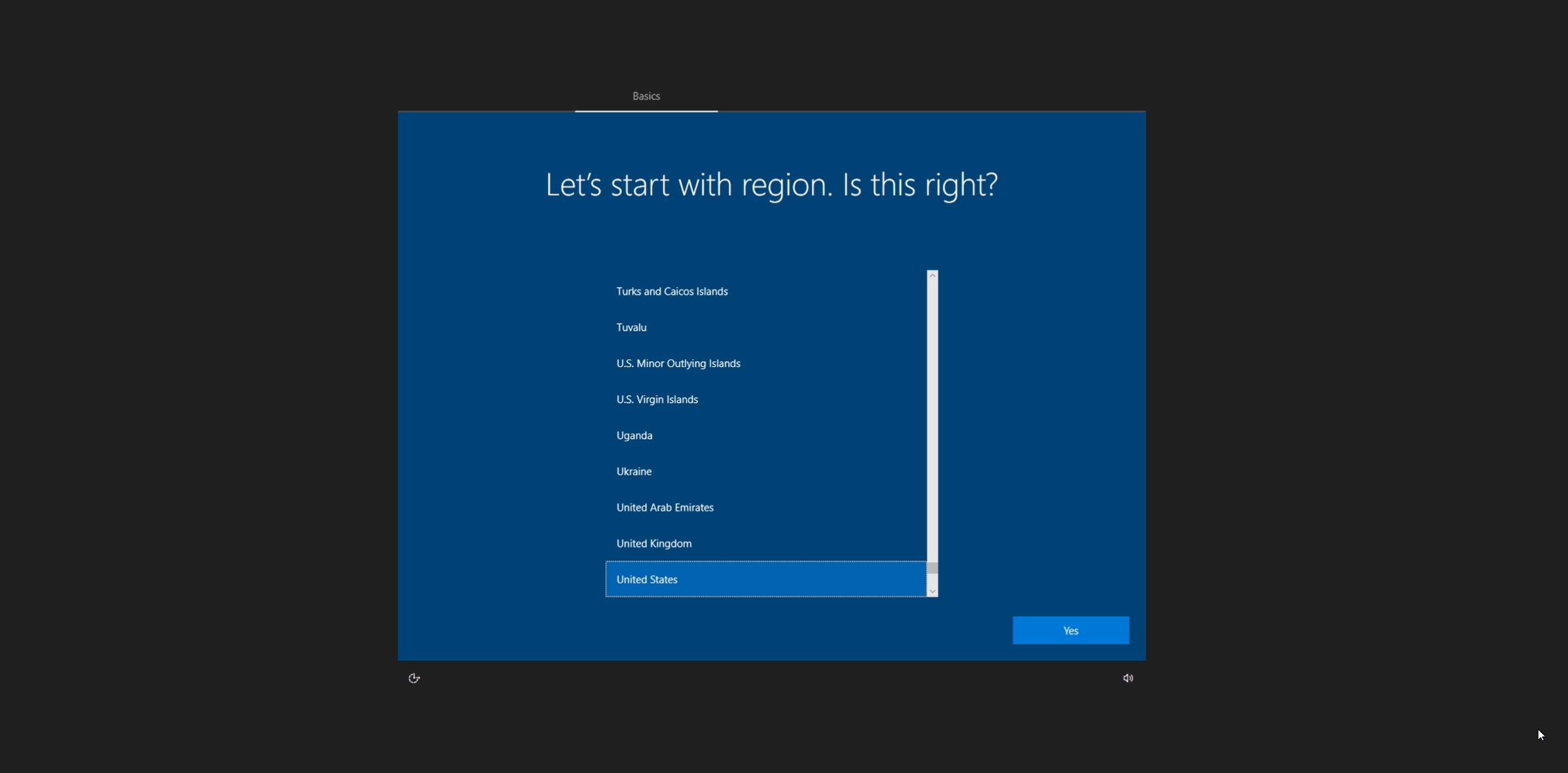Click the scrollbar down arrow
This screenshot has height=773, width=1568.
[x=932, y=591]
